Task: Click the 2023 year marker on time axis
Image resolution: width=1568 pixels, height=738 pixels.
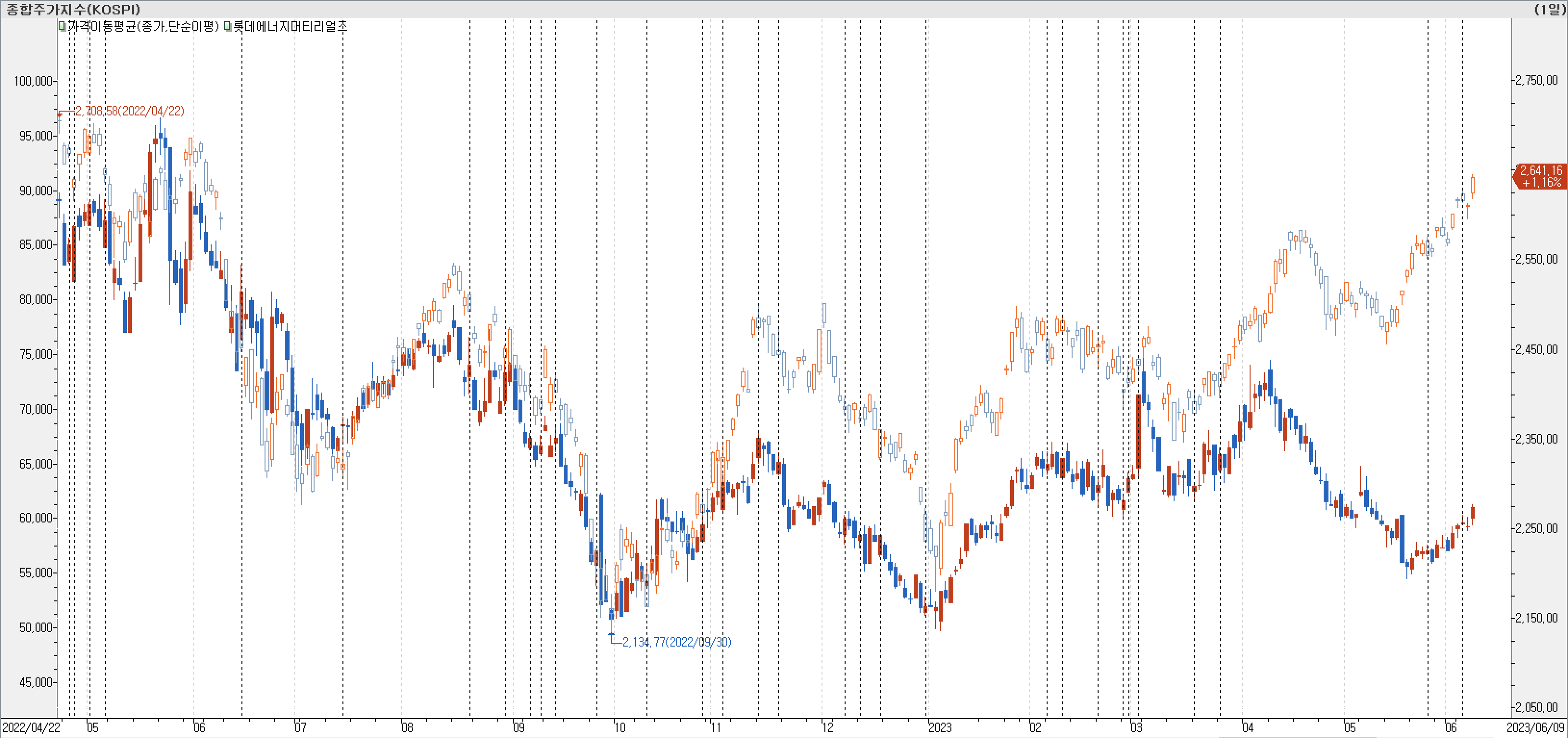Action: [939, 727]
